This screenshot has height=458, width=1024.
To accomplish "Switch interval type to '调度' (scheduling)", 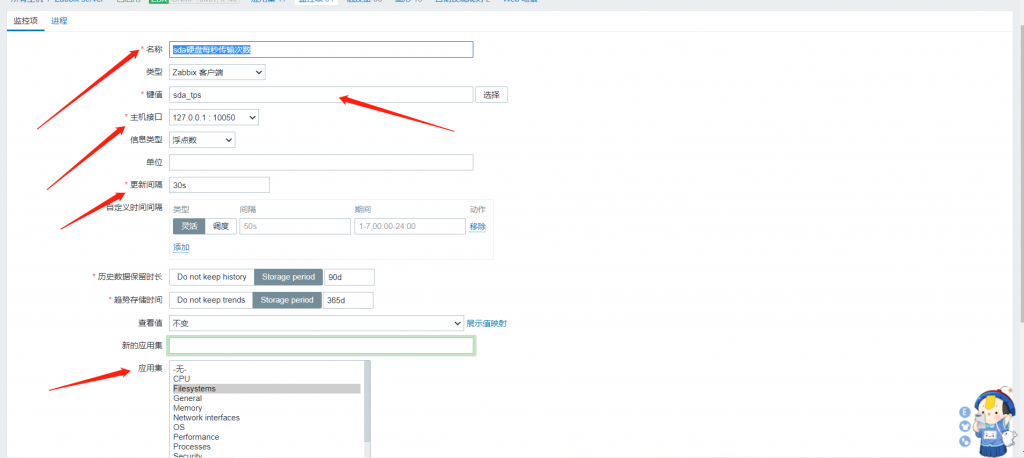I will tap(220, 227).
